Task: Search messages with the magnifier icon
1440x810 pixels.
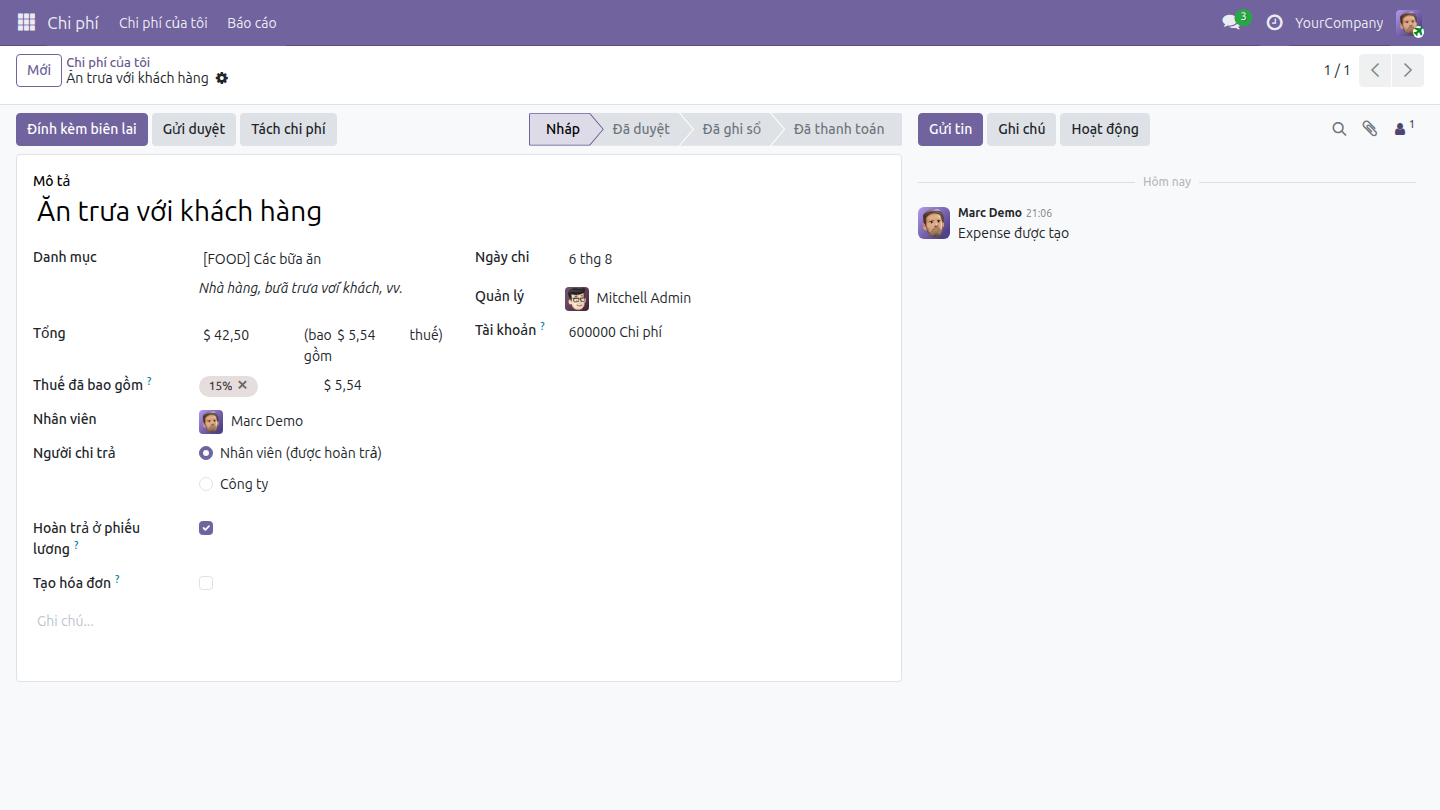Action: point(1339,129)
